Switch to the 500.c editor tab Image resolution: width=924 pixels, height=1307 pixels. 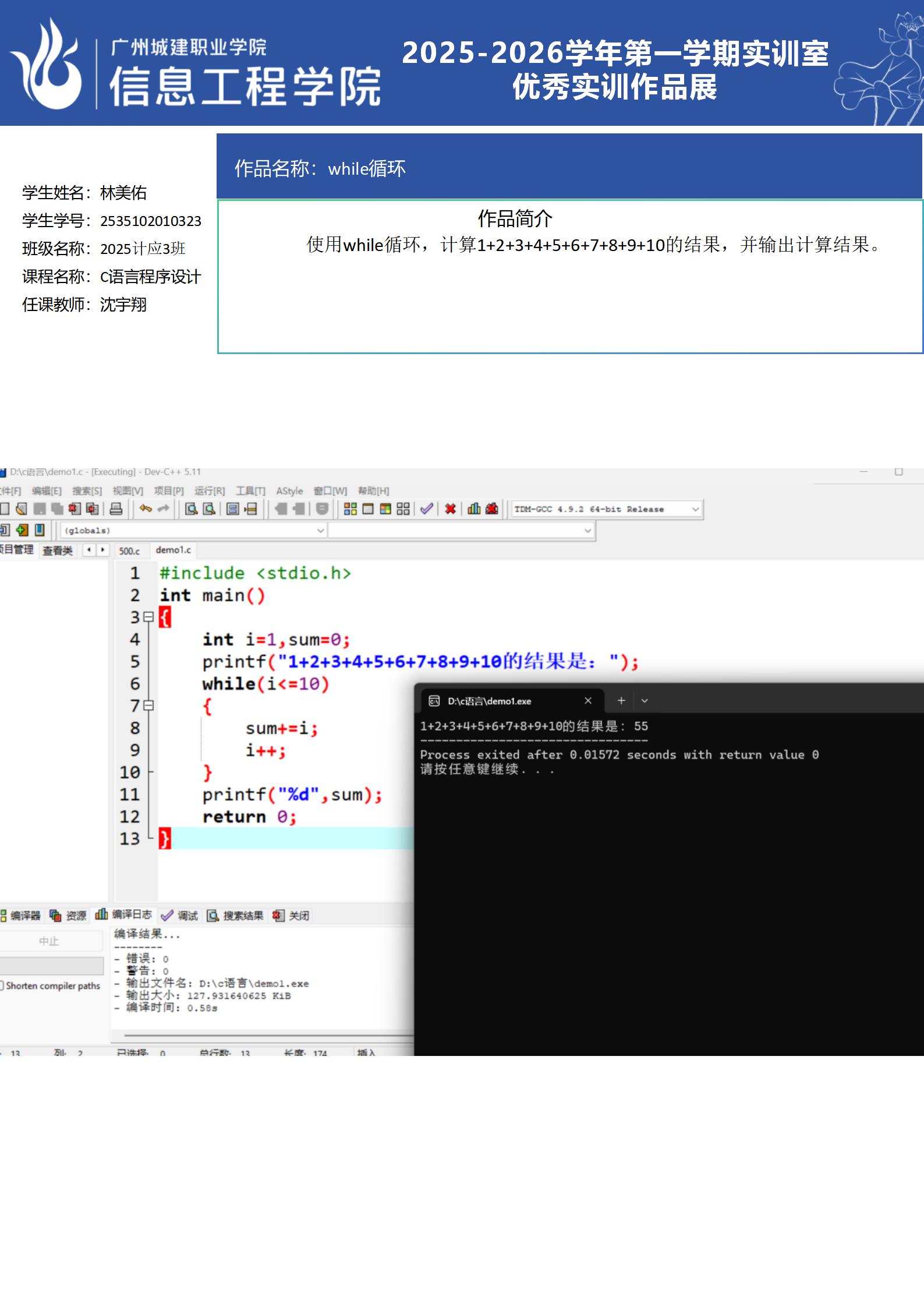point(129,551)
